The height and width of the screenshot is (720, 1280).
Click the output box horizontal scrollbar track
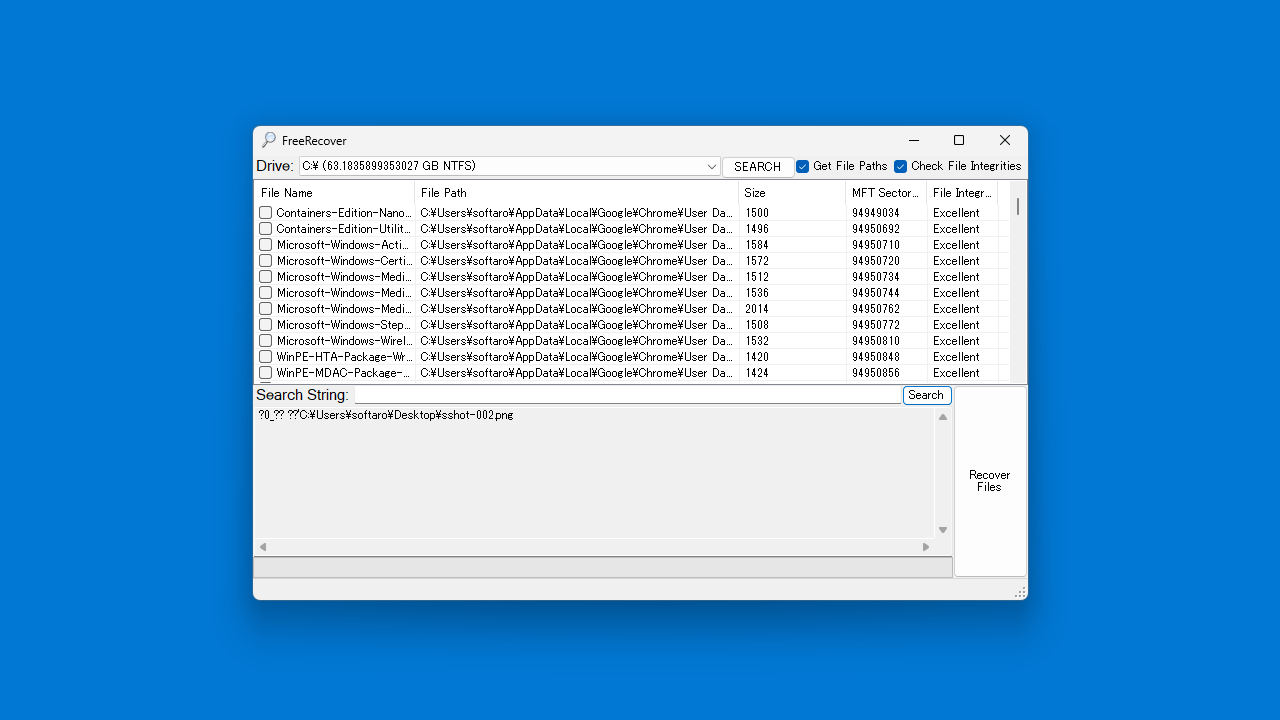coord(594,547)
